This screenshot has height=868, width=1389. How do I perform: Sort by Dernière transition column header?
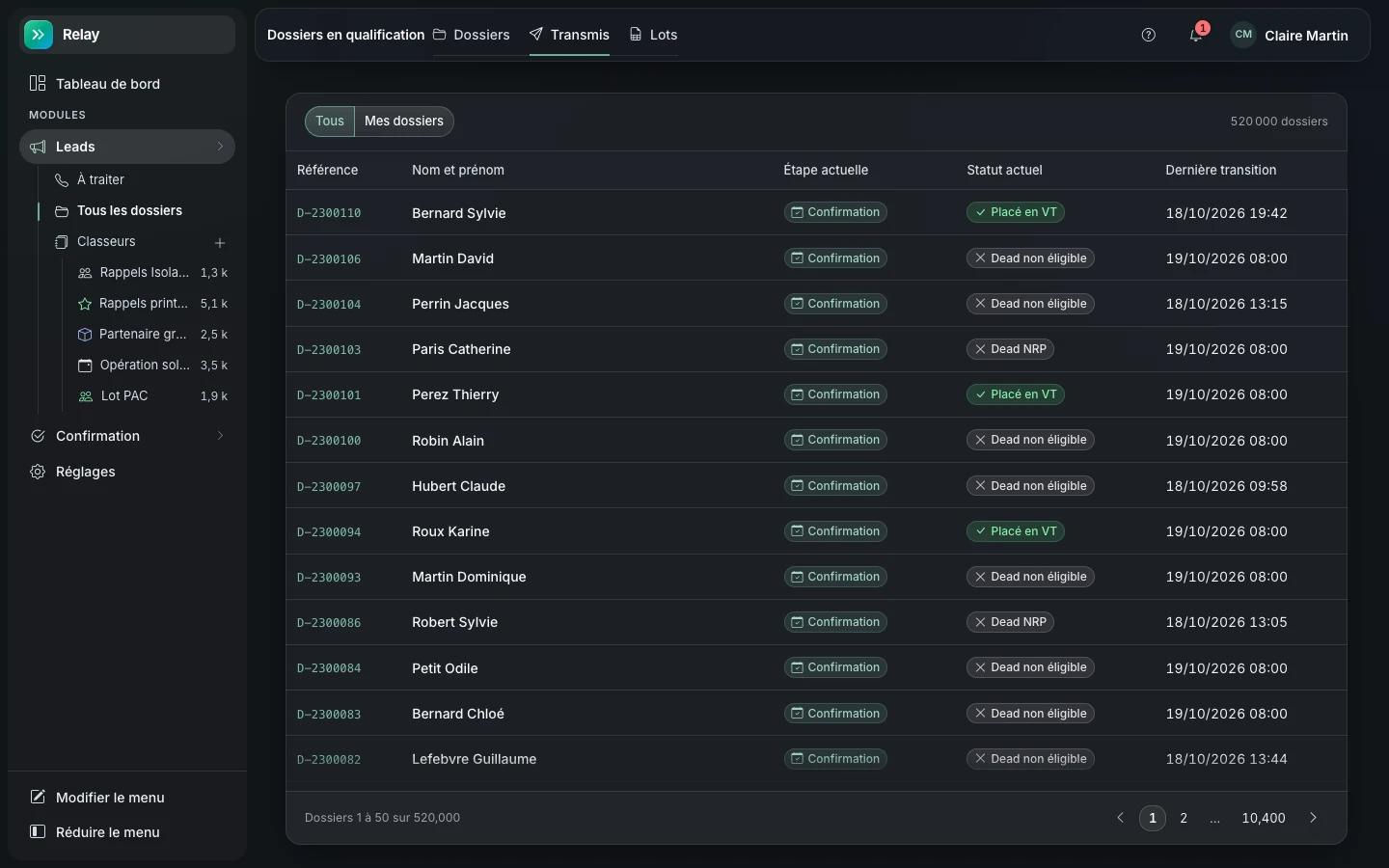[1220, 171]
